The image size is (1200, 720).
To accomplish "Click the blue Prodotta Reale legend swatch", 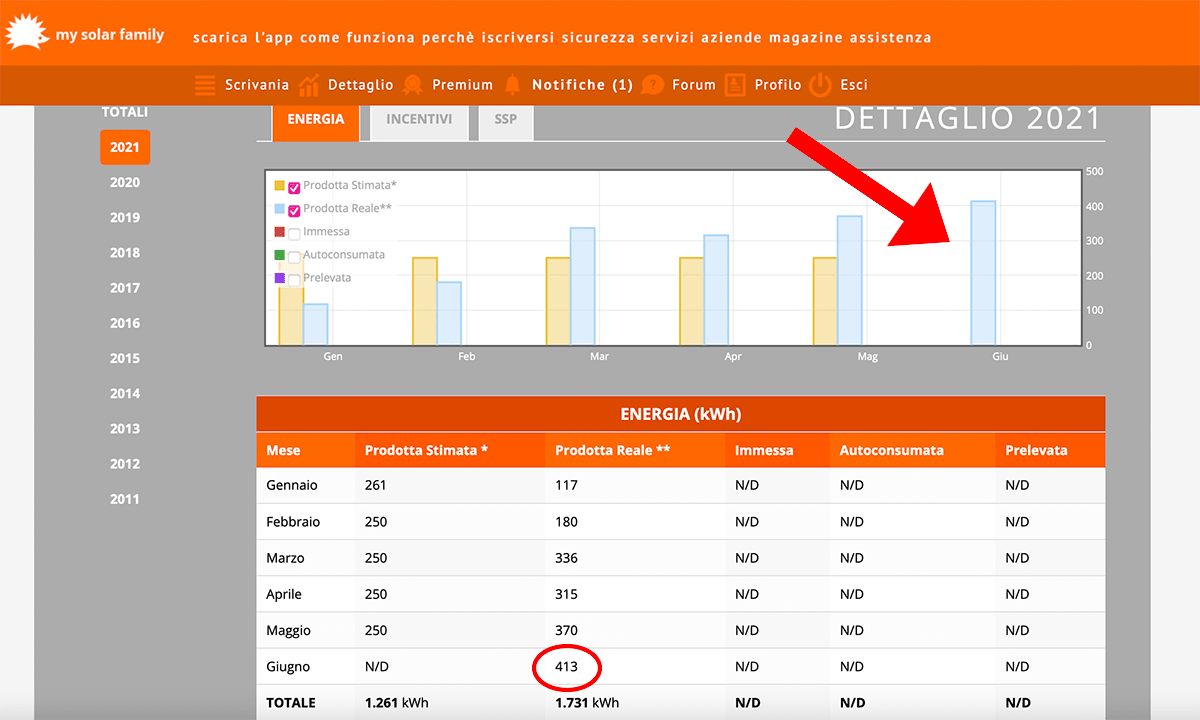I will click(280, 208).
